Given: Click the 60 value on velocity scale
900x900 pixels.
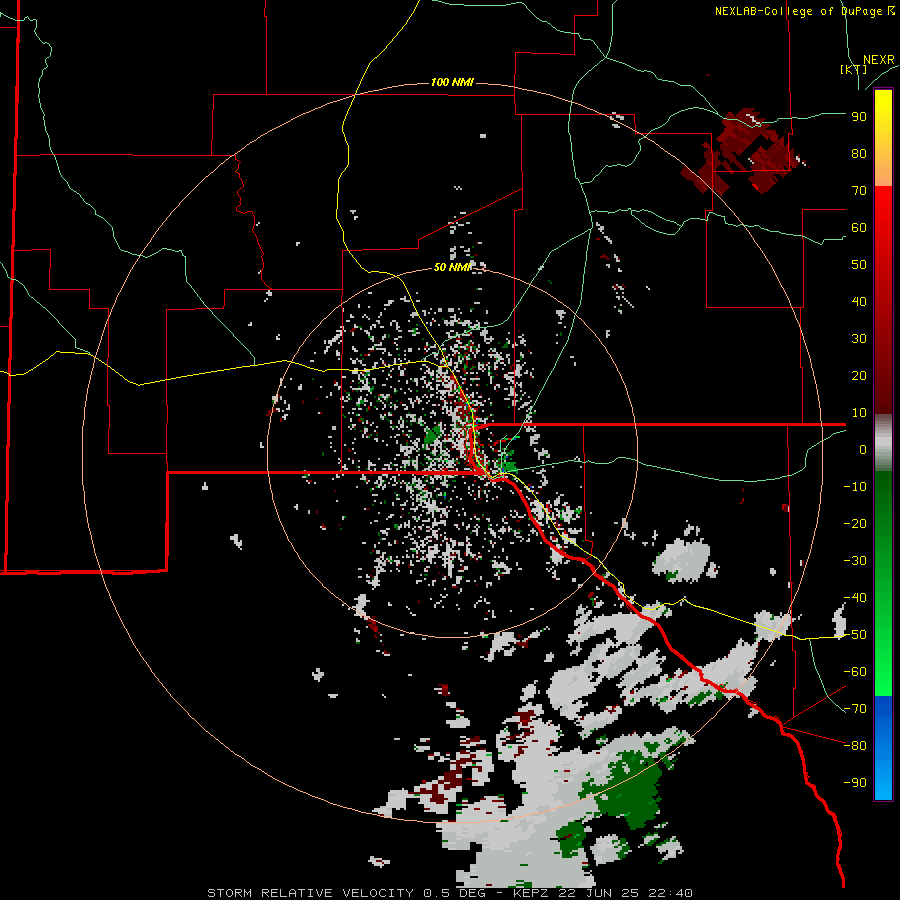Looking at the screenshot, I should tap(859, 228).
